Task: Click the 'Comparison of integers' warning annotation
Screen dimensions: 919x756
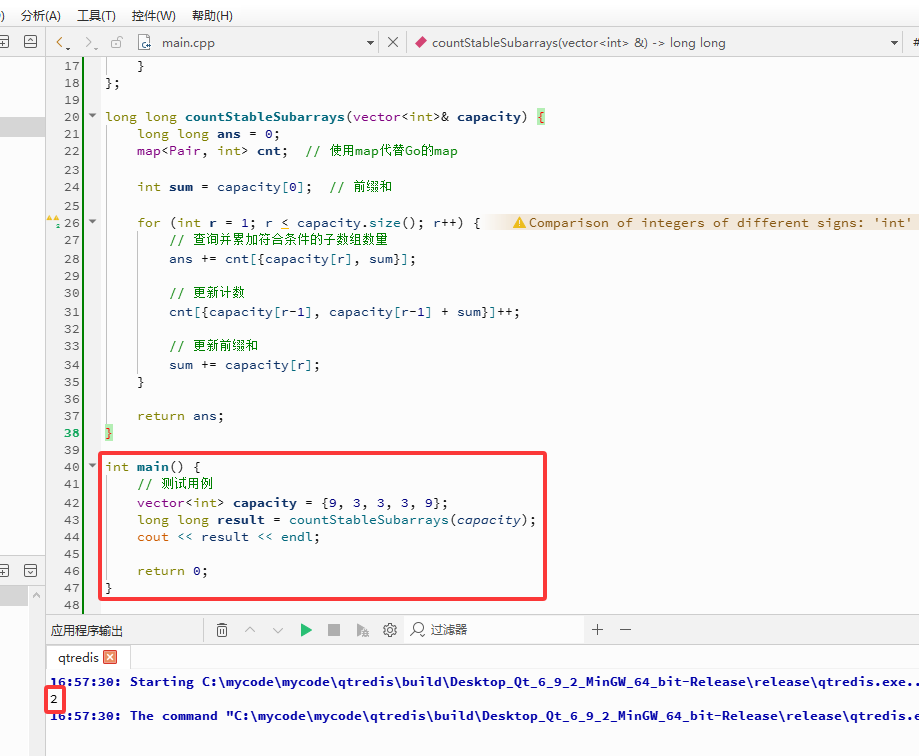Action: coord(720,223)
